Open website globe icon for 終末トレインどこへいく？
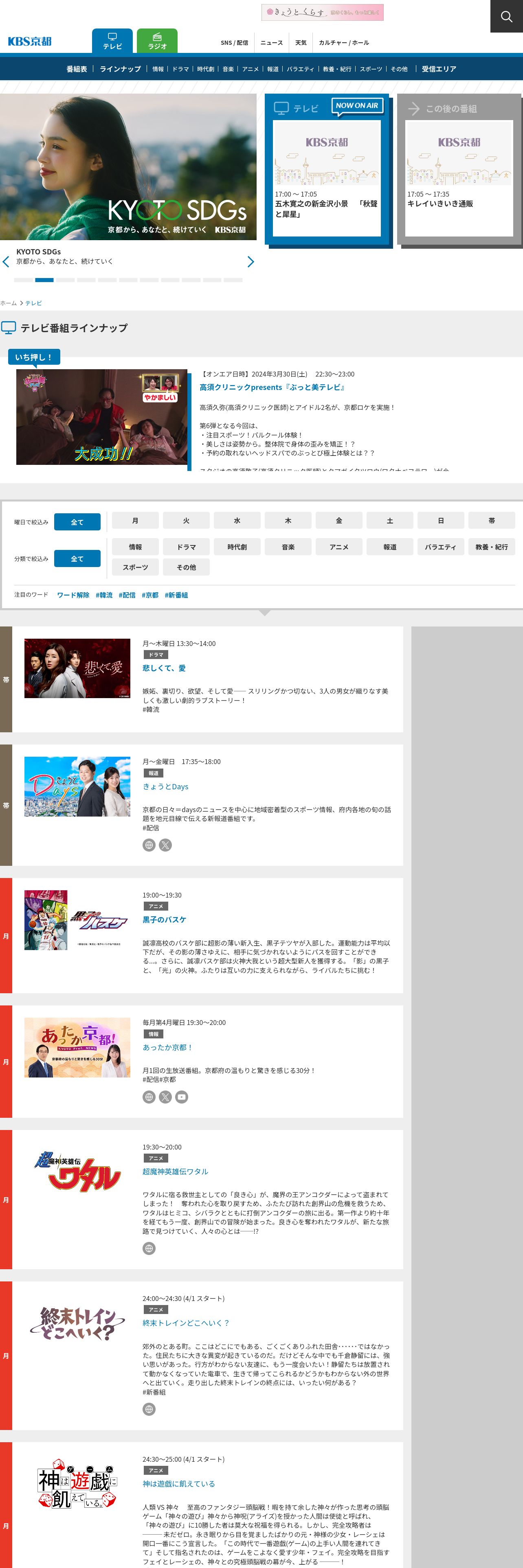This screenshot has width=523, height=1568. coord(149,1409)
